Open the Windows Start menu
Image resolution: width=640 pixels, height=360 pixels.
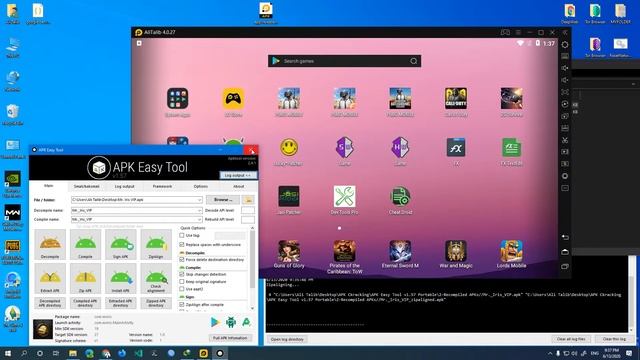click(x=7, y=353)
